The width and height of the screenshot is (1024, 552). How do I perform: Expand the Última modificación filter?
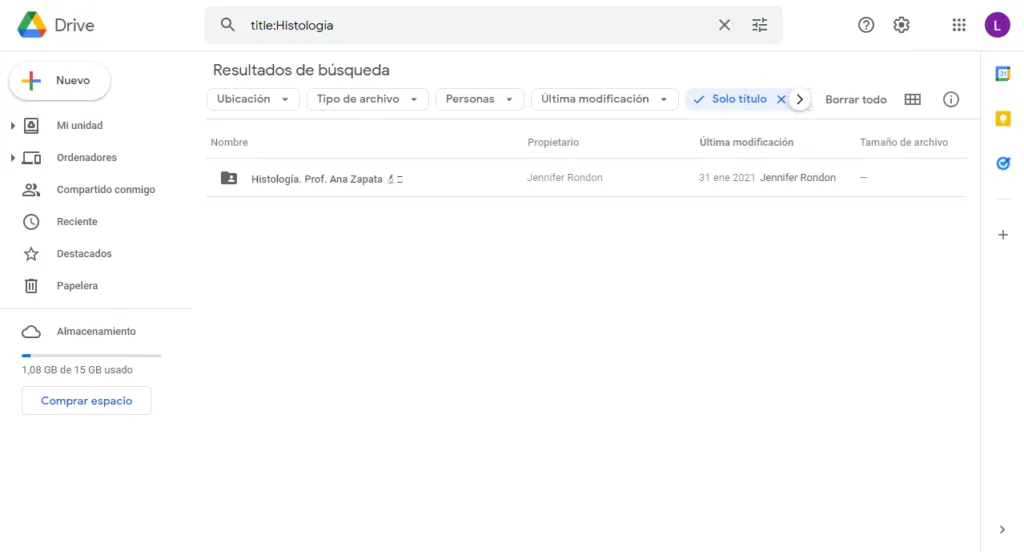coord(604,99)
